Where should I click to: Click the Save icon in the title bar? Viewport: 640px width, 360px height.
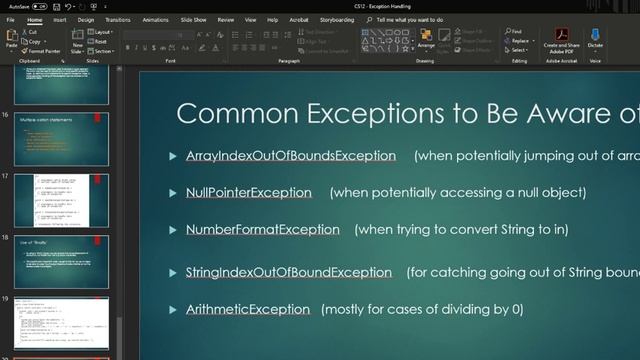pos(56,7)
